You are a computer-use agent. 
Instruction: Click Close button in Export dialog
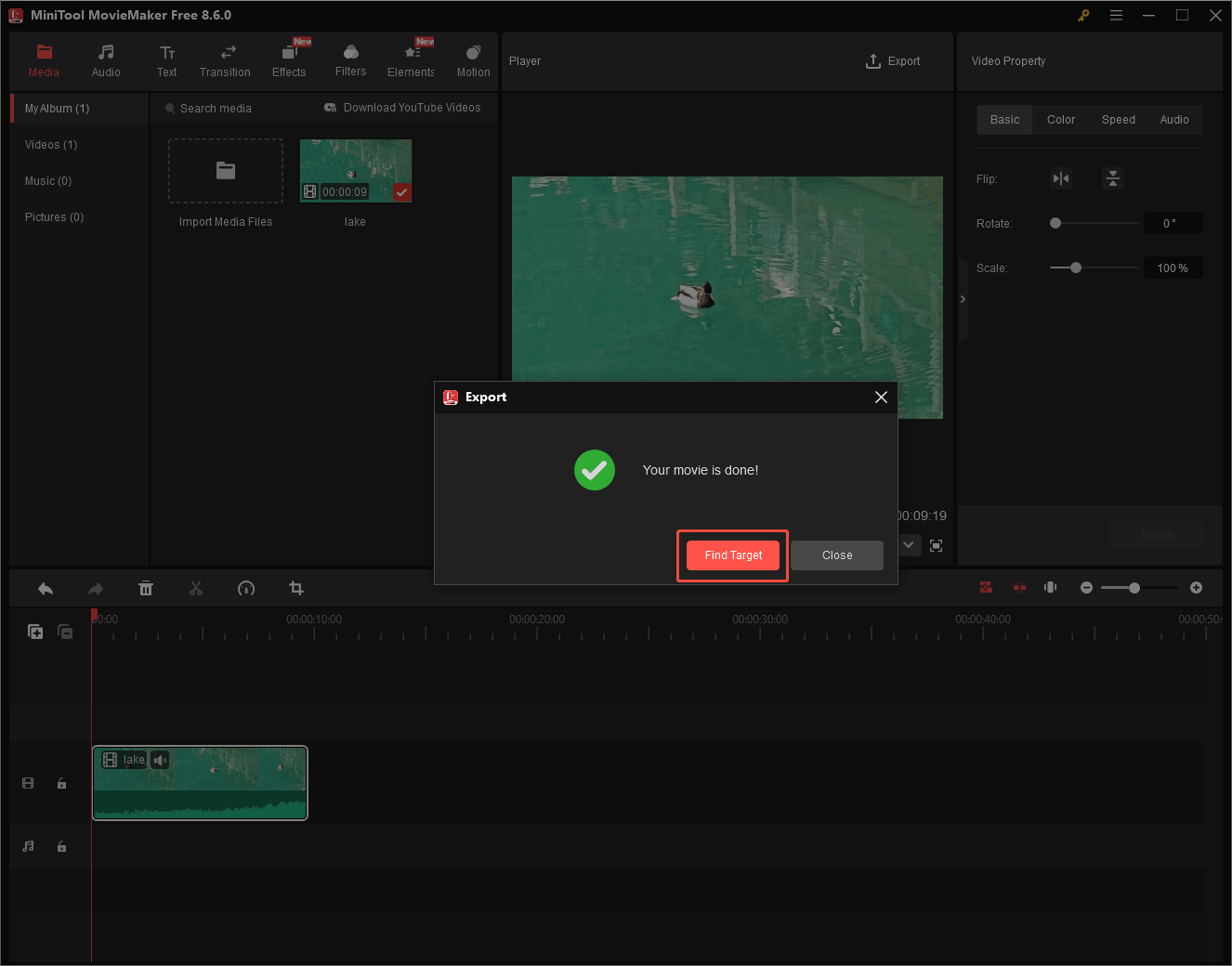point(837,555)
